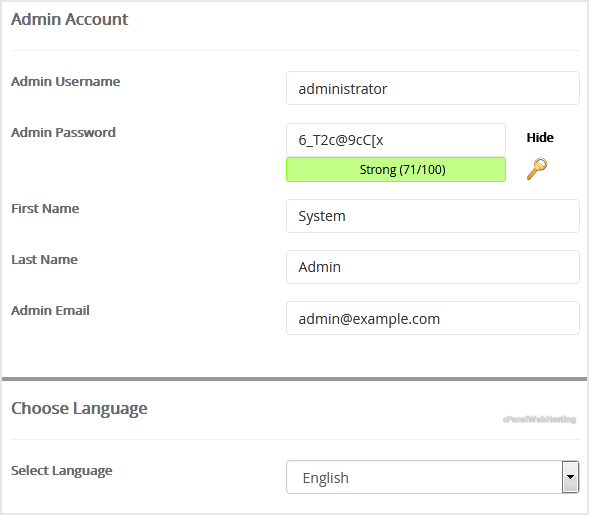
Task: Click the Last Name field containing Admin
Action: pyautogui.click(x=433, y=267)
